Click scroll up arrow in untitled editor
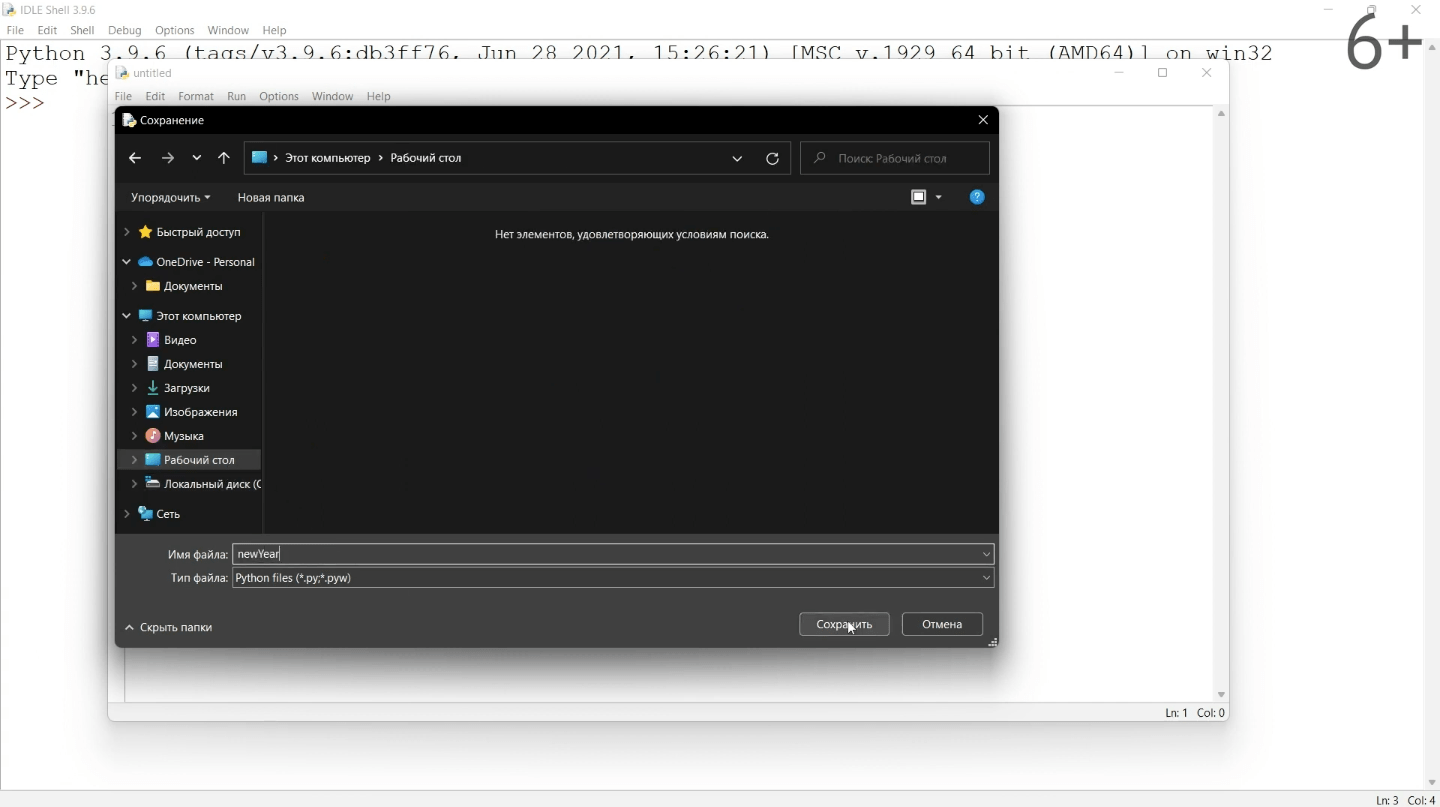The width and height of the screenshot is (1440, 807). coord(1223,115)
